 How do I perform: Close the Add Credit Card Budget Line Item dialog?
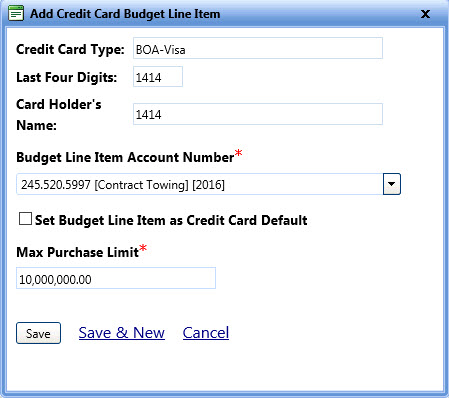tap(425, 14)
